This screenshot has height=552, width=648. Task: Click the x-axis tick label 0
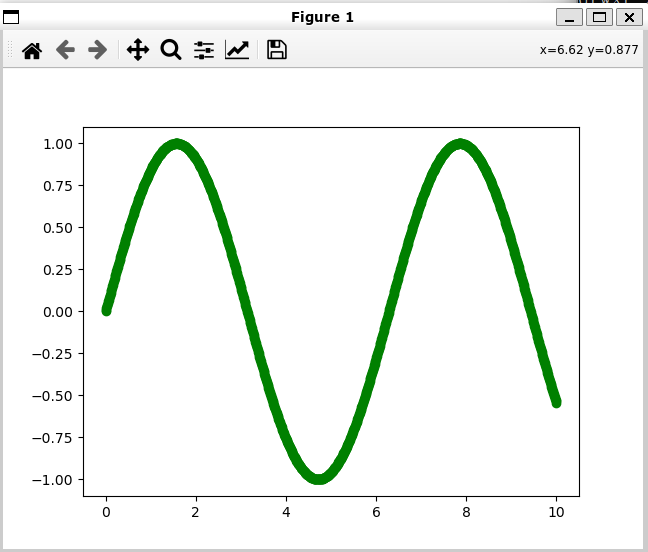point(106,512)
